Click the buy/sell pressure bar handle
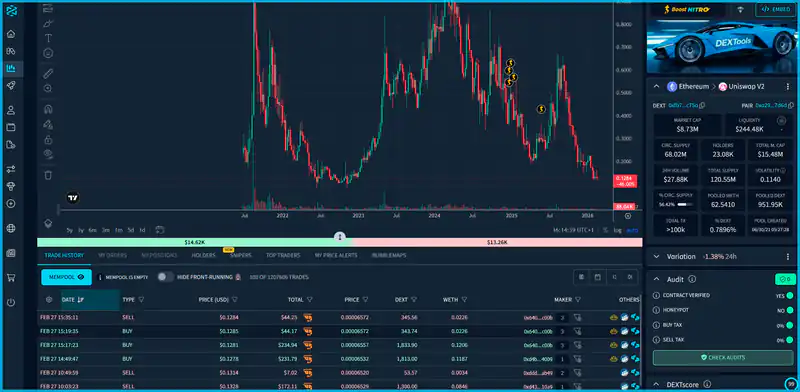Image resolution: width=800 pixels, height=392 pixels. pyautogui.click(x=340, y=237)
